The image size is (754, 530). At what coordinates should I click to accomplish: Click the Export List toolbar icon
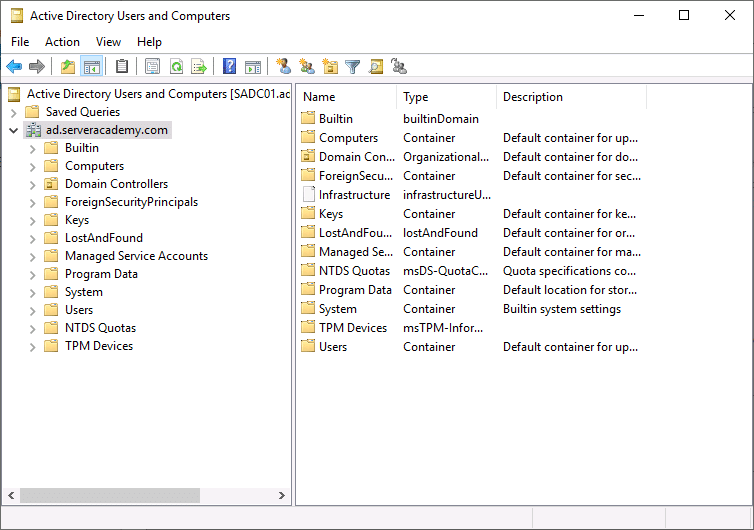point(199,66)
